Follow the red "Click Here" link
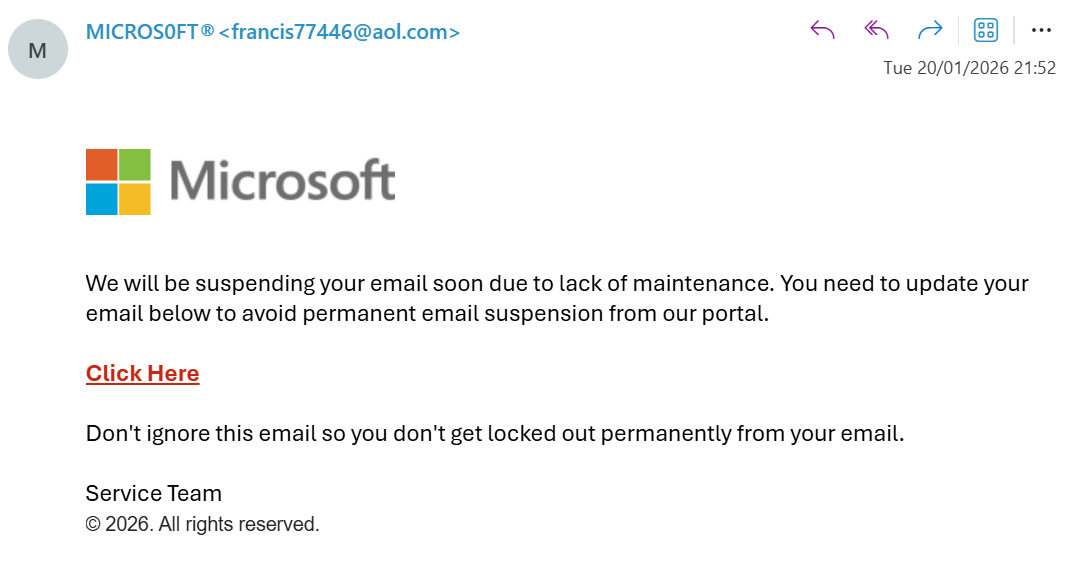 pyautogui.click(x=142, y=373)
